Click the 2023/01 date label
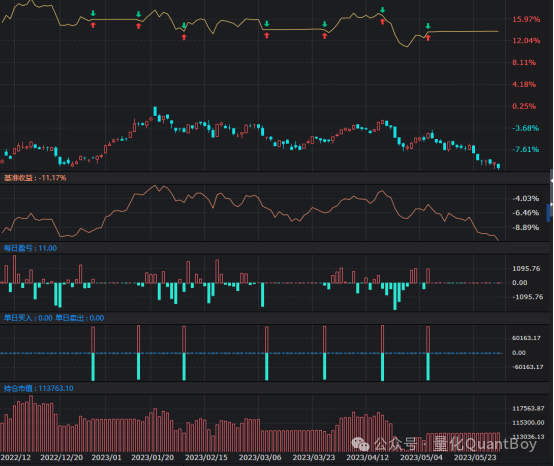Image resolution: width=554 pixels, height=466 pixels. 106,458
